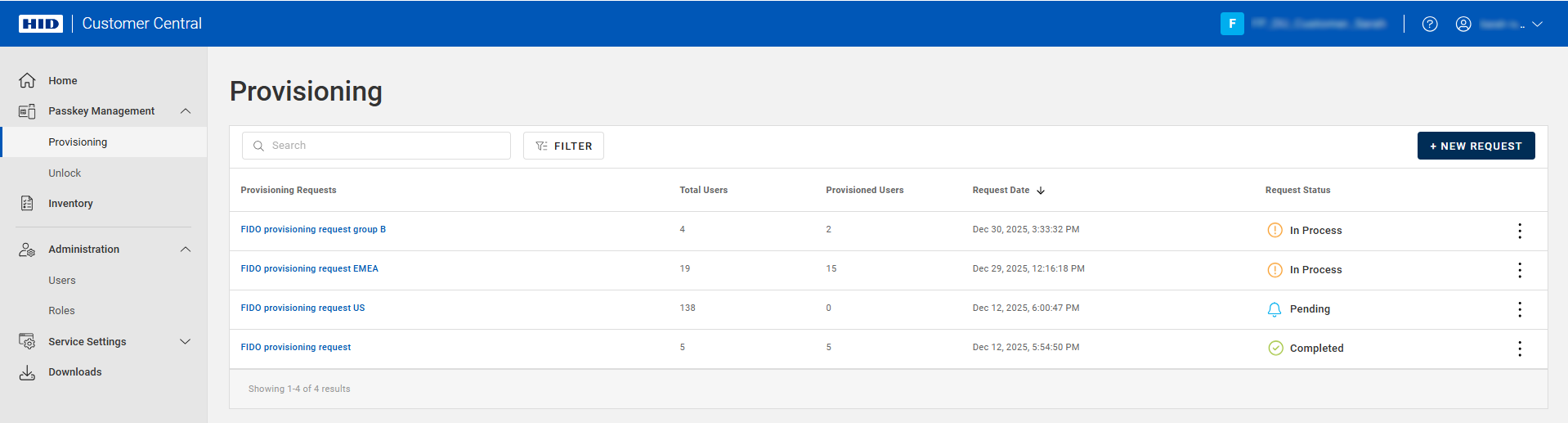Expand the Service Settings section
The width and height of the screenshot is (1568, 423).
(x=186, y=342)
